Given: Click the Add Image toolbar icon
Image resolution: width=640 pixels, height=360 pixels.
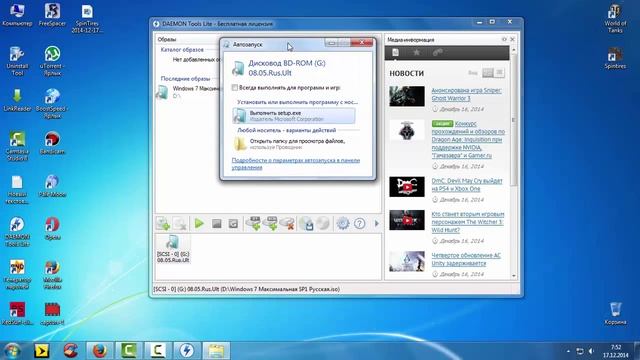Looking at the screenshot, I should (x=163, y=223).
